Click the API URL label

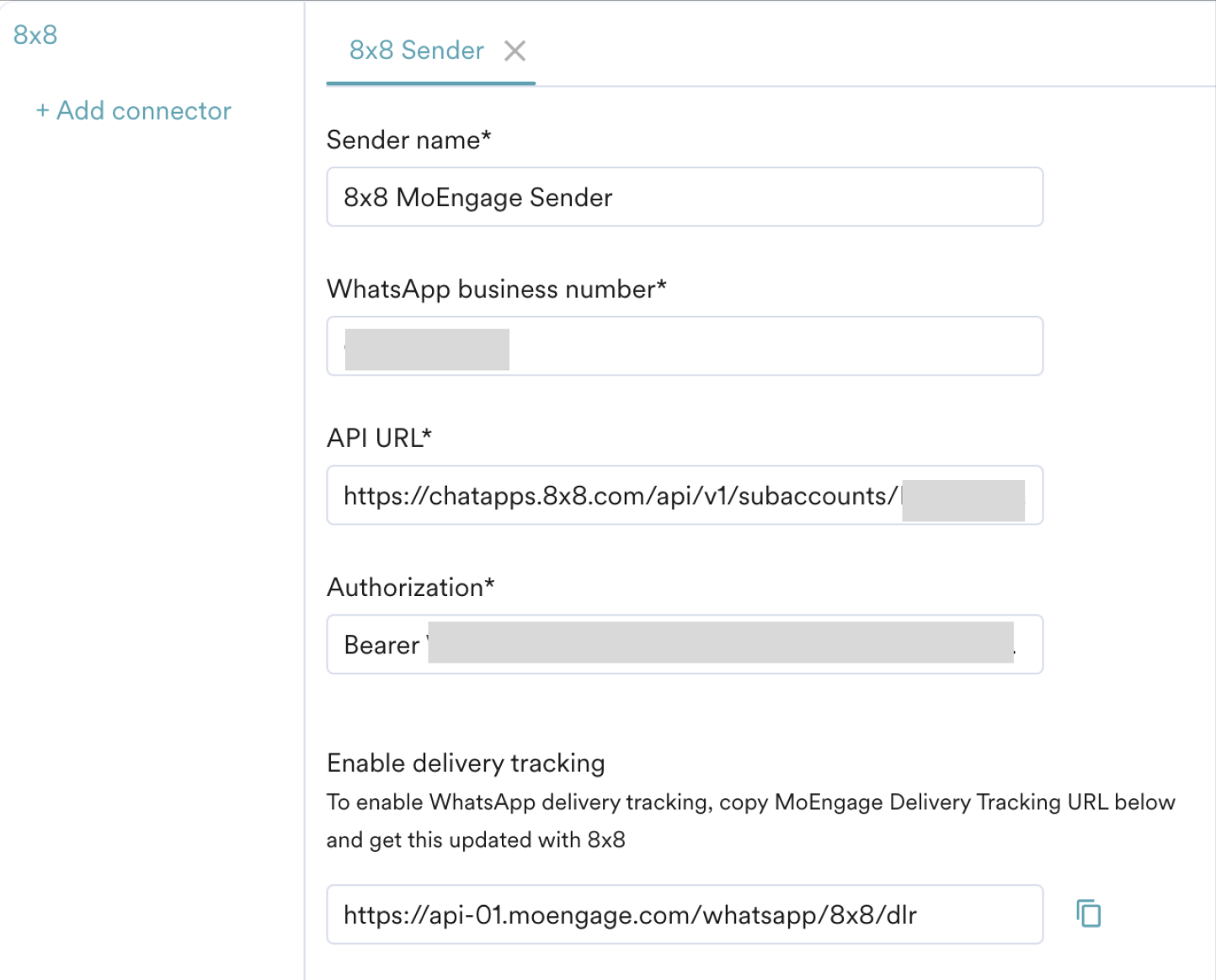tap(379, 438)
